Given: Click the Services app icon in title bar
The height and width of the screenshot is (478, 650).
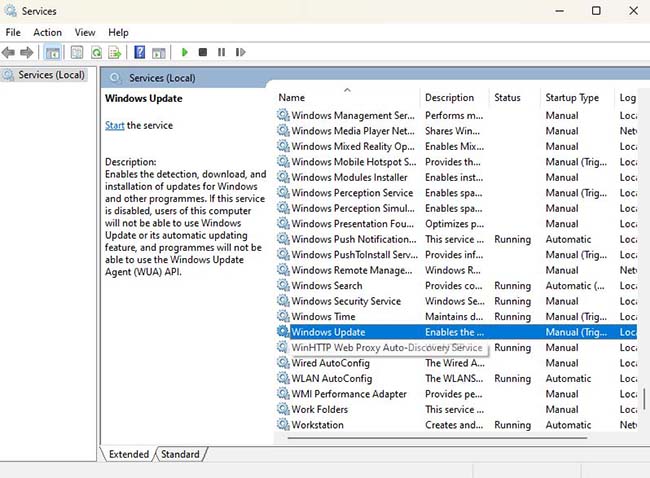Looking at the screenshot, I should (x=10, y=10).
